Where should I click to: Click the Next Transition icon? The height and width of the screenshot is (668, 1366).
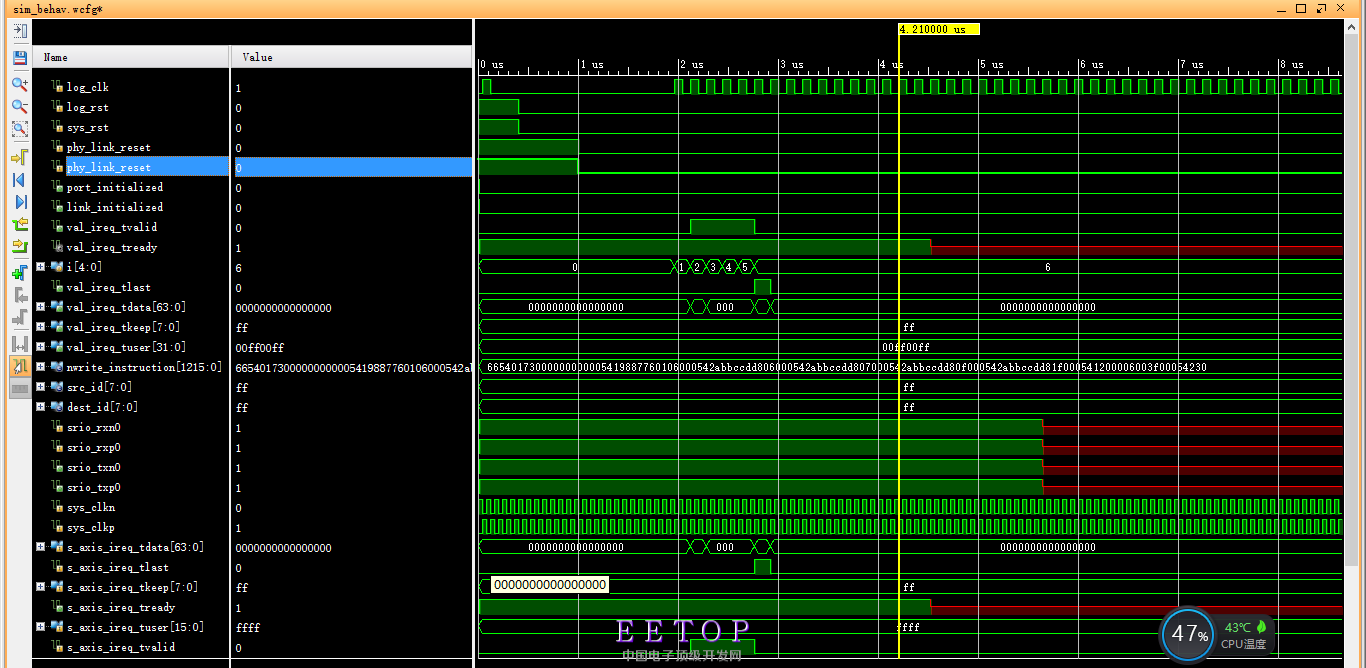19,246
